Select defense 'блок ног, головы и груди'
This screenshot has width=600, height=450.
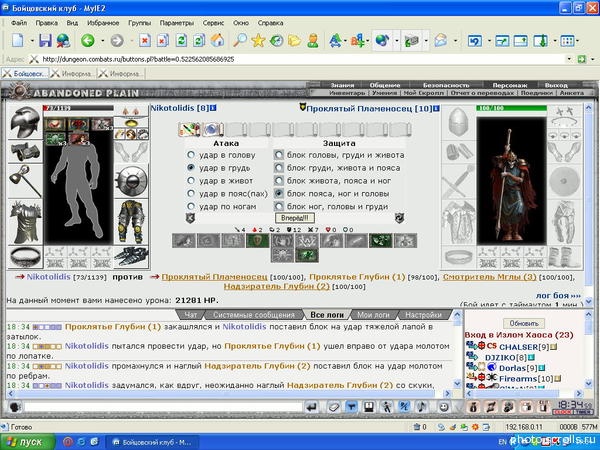click(279, 207)
